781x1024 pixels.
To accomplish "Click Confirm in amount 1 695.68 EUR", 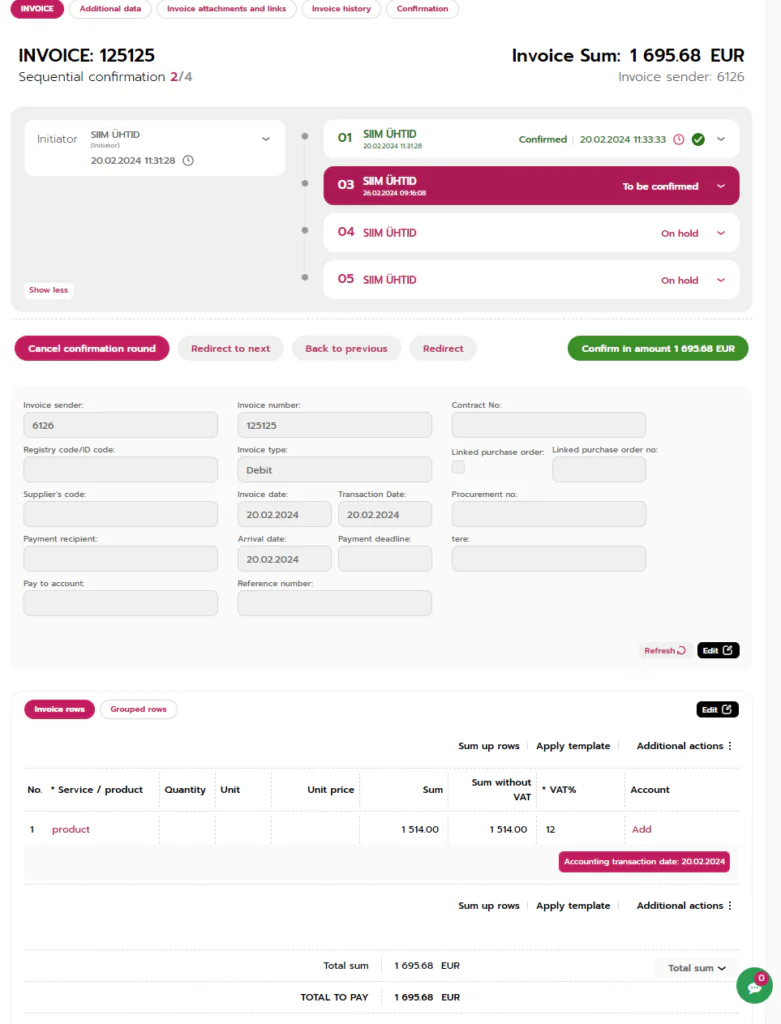I will tap(658, 348).
